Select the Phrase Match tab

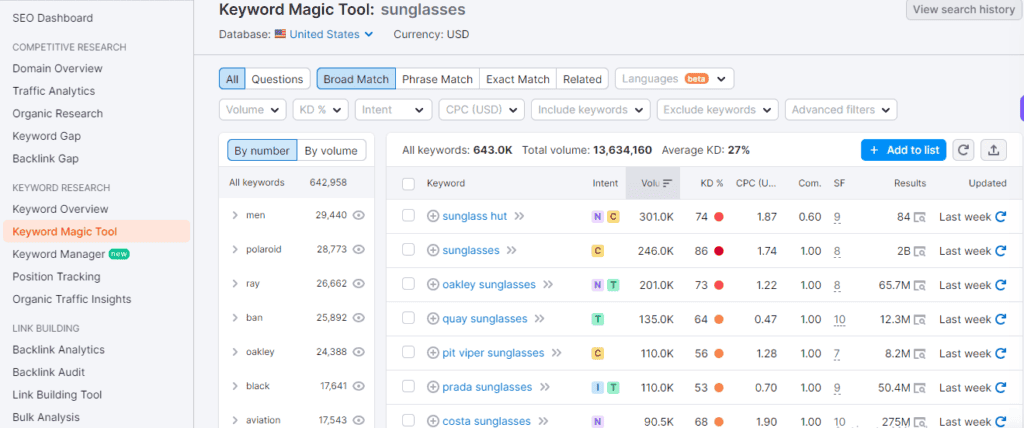pos(438,79)
